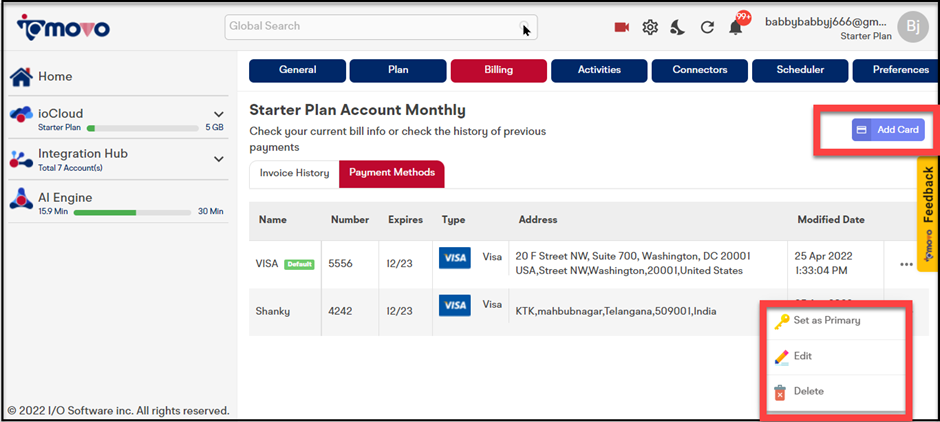Image resolution: width=940 pixels, height=422 pixels.
Task: Click the Name column header
Action: (x=273, y=220)
